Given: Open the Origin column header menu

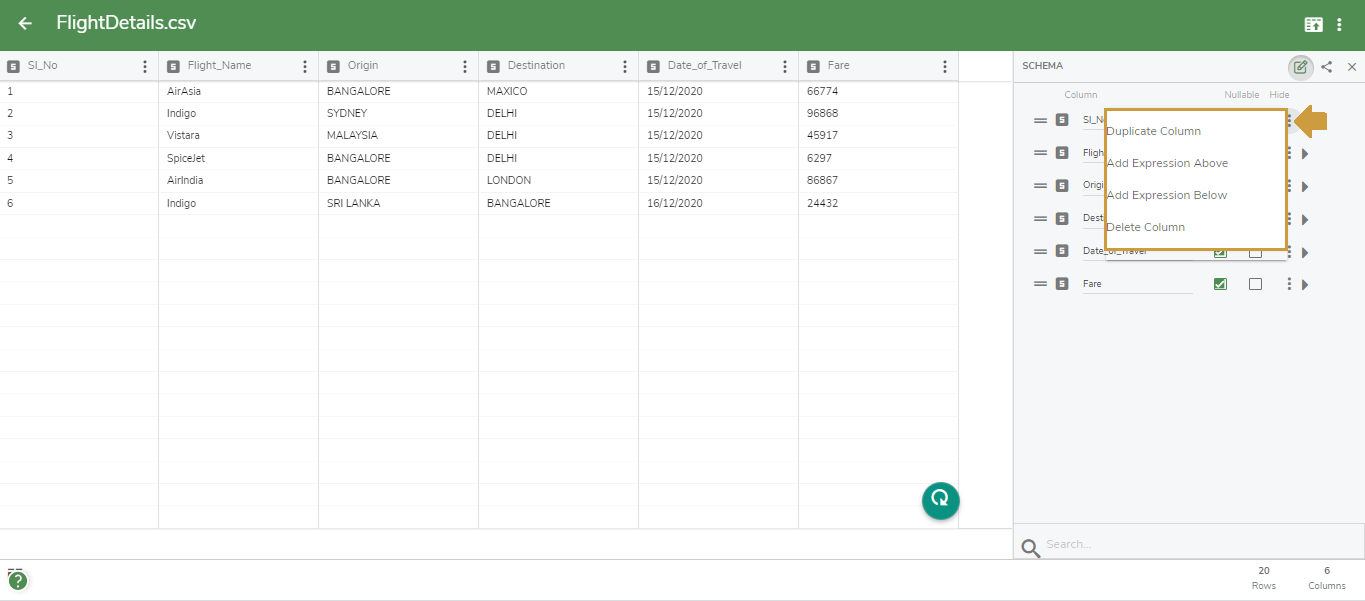Looking at the screenshot, I should coord(464,65).
